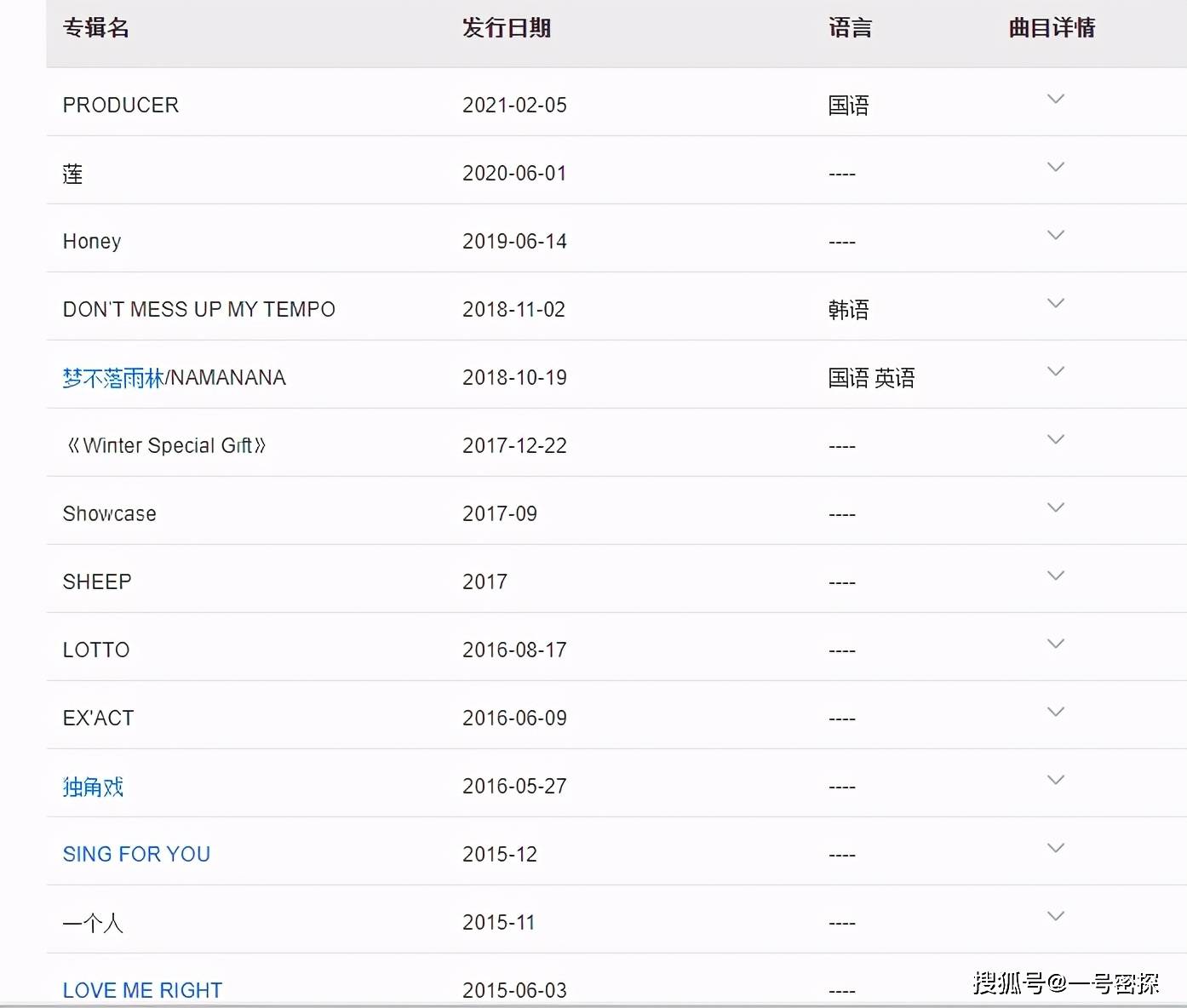Select the EX'ACT album name
The width and height of the screenshot is (1187, 1008).
tap(99, 718)
